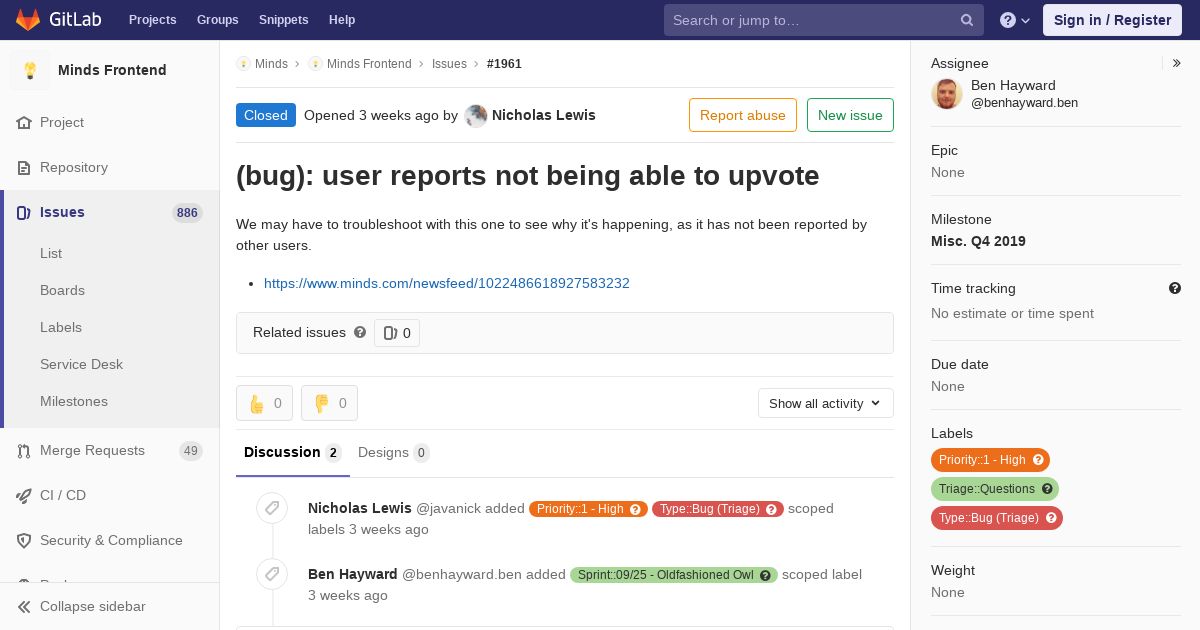Click the Minds breadcrumb link
Screen dimensions: 1200x630
pos(271,63)
